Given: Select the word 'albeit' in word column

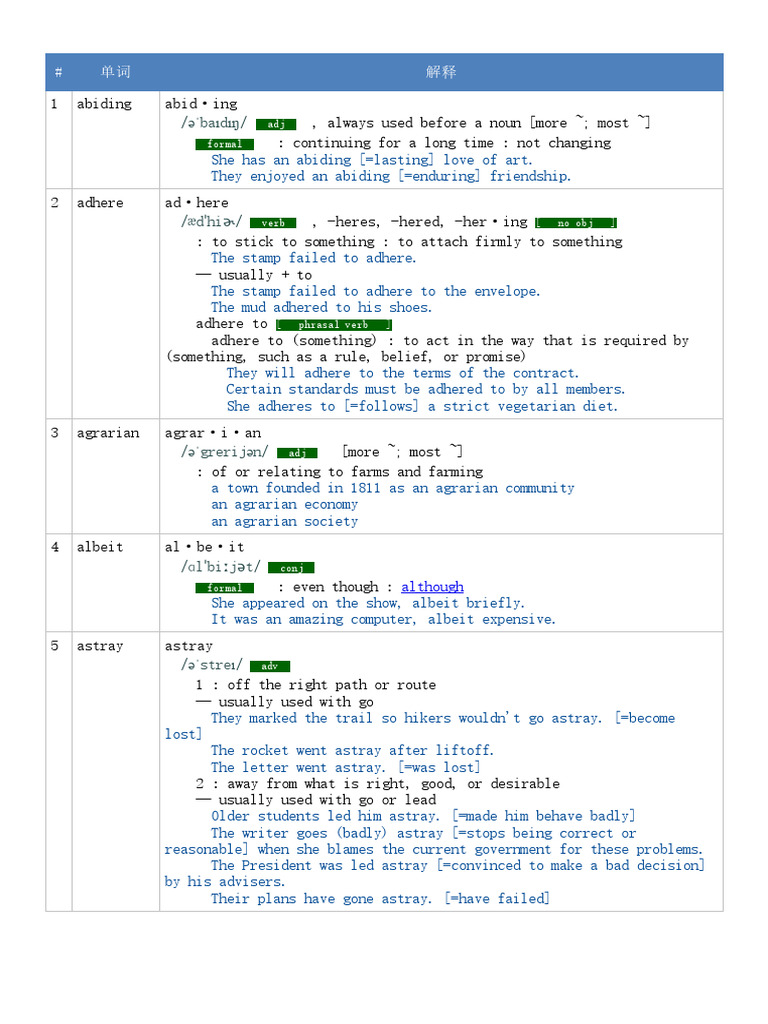Looking at the screenshot, I should point(100,547).
